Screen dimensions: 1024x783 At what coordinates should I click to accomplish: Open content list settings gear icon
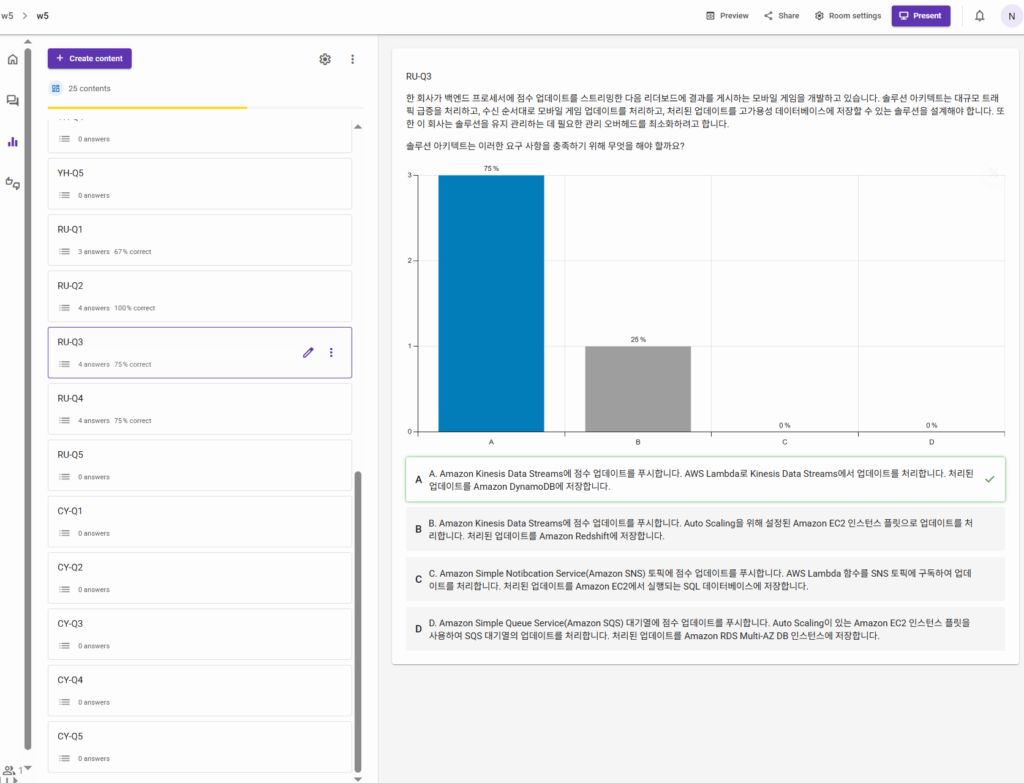(x=325, y=59)
